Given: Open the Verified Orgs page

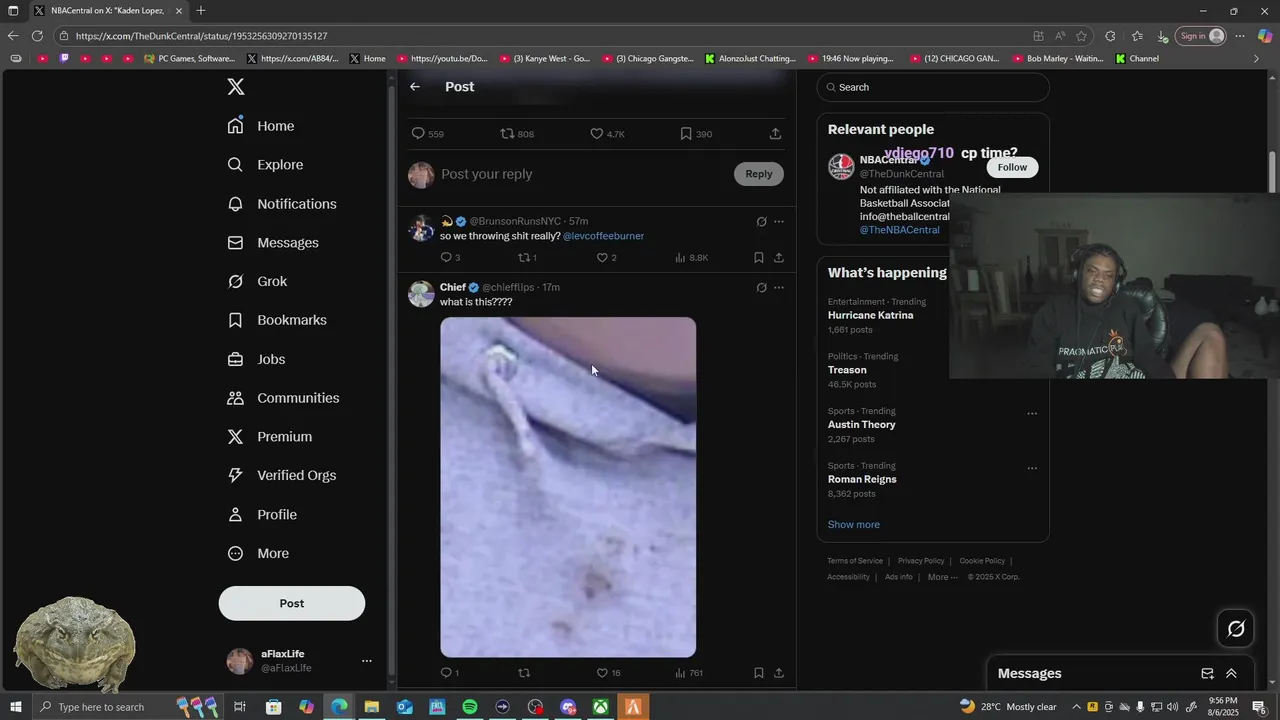Looking at the screenshot, I should (x=281, y=475).
